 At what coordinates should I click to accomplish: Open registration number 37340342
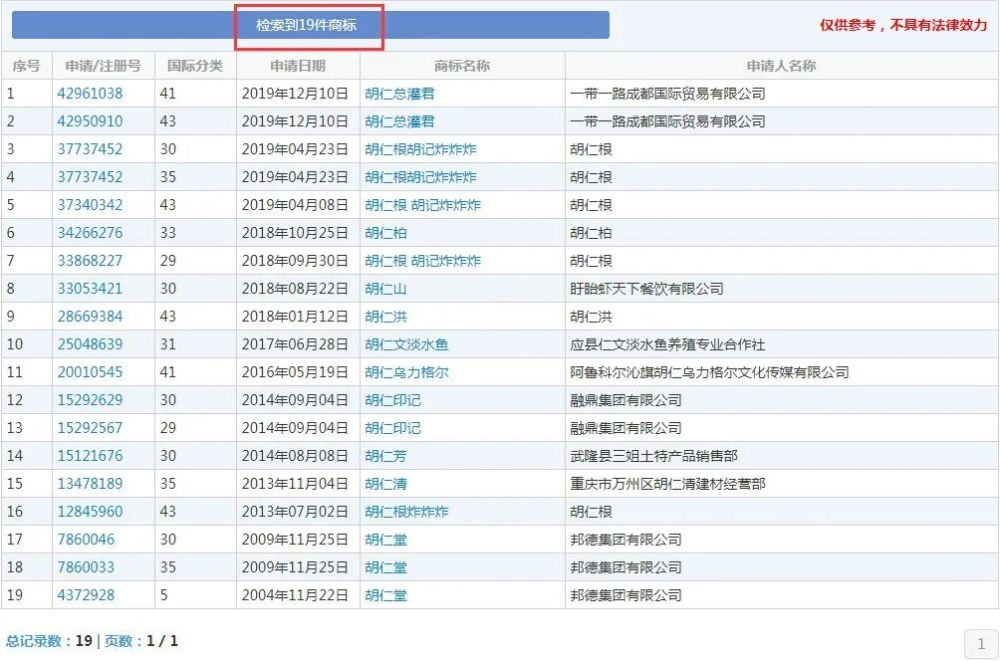click(x=90, y=205)
